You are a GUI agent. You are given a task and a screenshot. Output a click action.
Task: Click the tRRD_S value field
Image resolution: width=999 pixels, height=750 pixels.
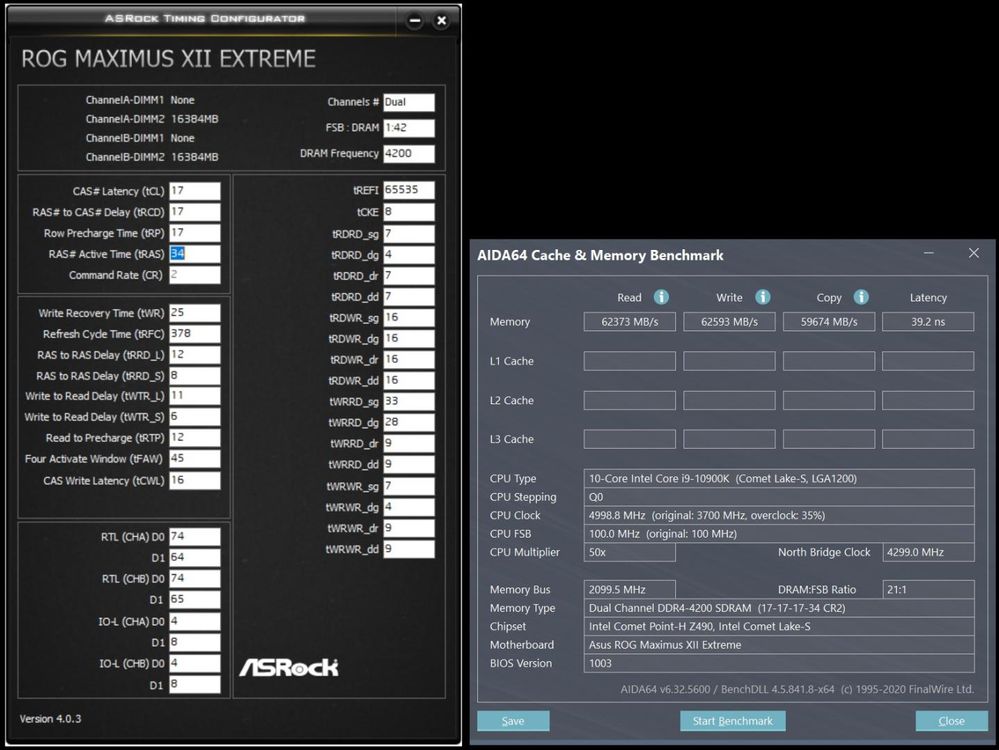[x=195, y=376]
